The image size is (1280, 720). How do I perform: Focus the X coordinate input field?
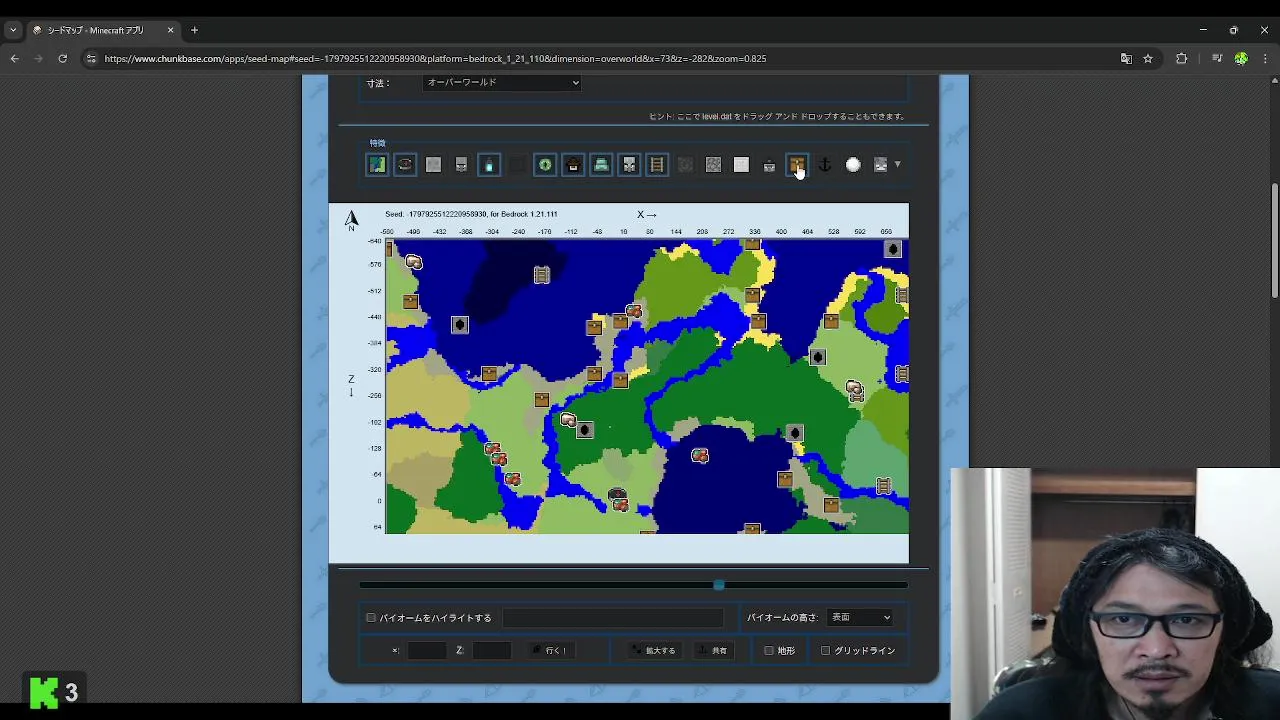coord(427,651)
